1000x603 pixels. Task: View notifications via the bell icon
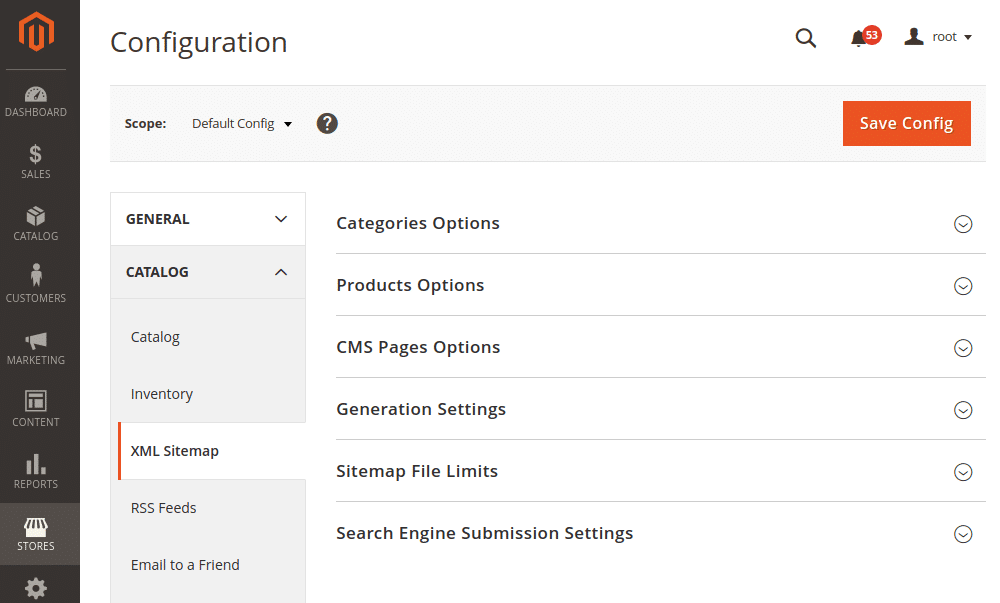(x=860, y=38)
